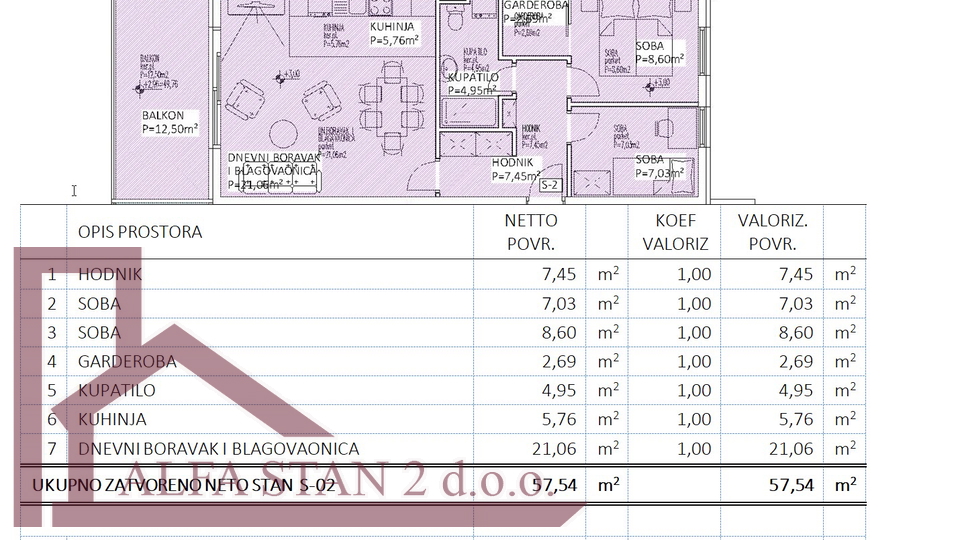This screenshot has height=540, width=960.
Task: Select the GARDEROBA row label in table
Action: pyautogui.click(x=127, y=361)
